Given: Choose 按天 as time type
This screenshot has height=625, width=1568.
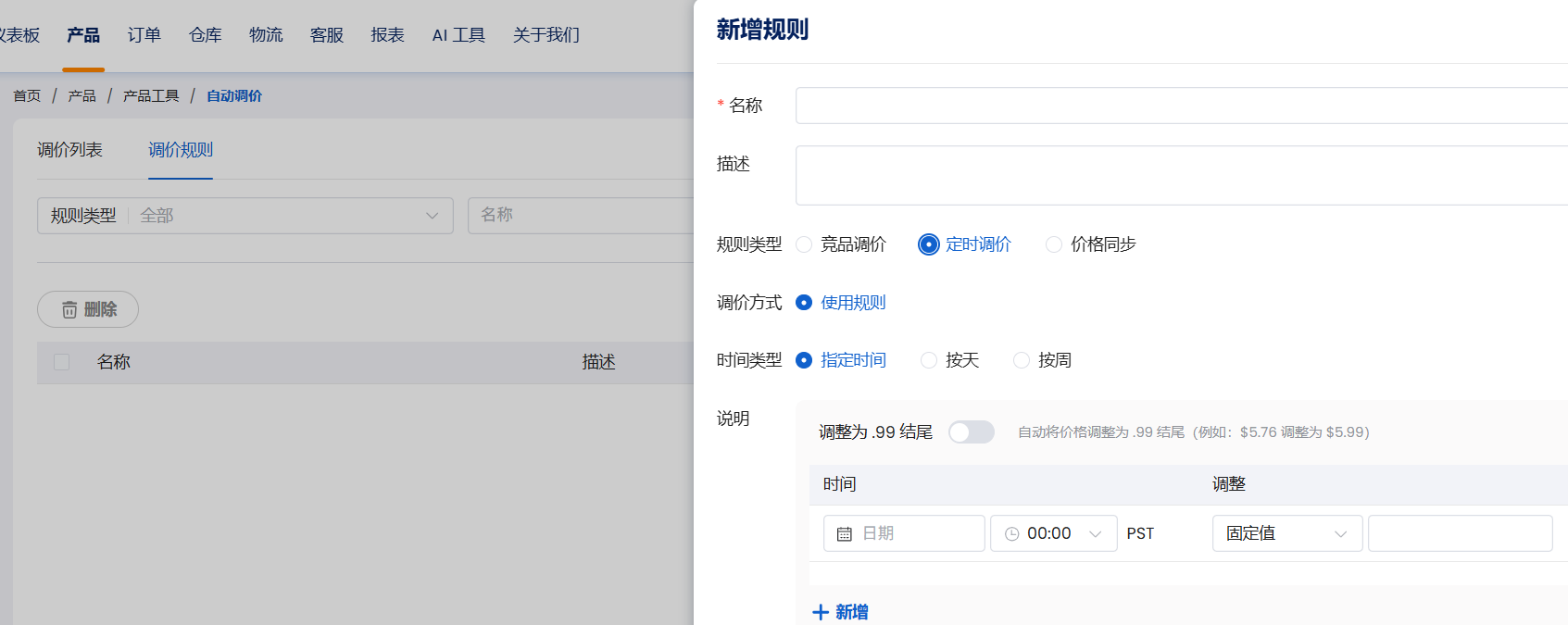Looking at the screenshot, I should coord(929,360).
